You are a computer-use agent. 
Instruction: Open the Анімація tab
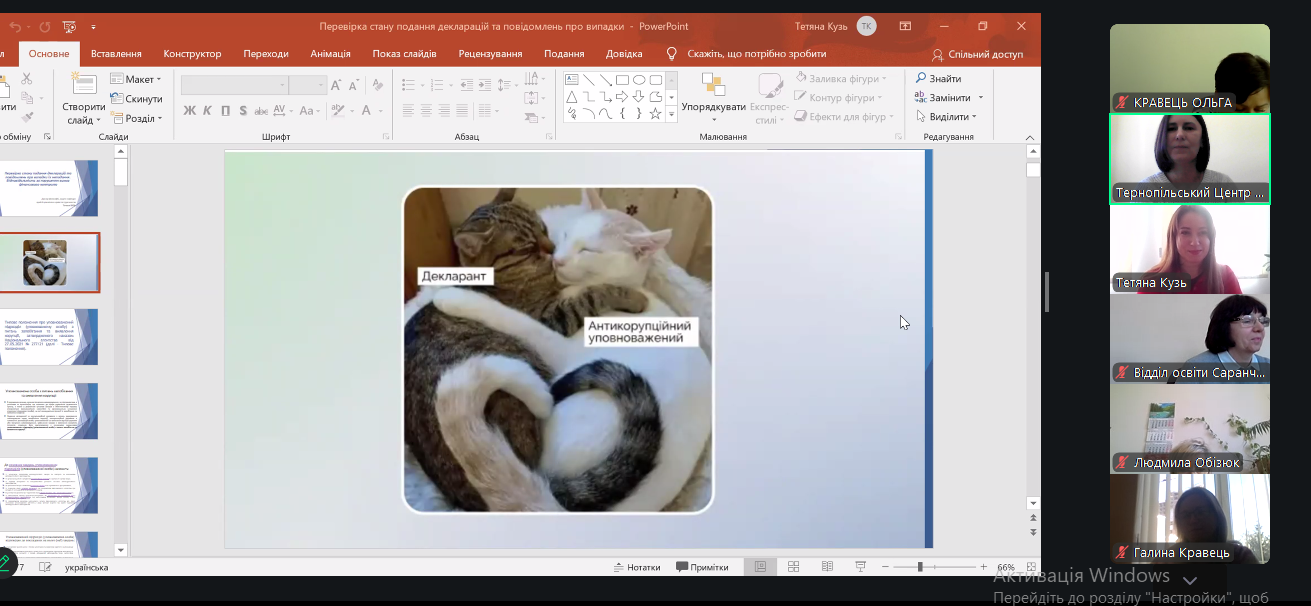pyautogui.click(x=330, y=54)
